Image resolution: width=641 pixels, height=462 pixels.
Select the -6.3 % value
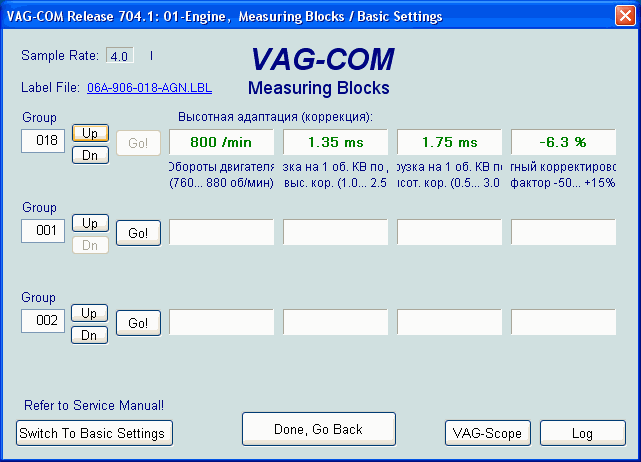(x=563, y=142)
